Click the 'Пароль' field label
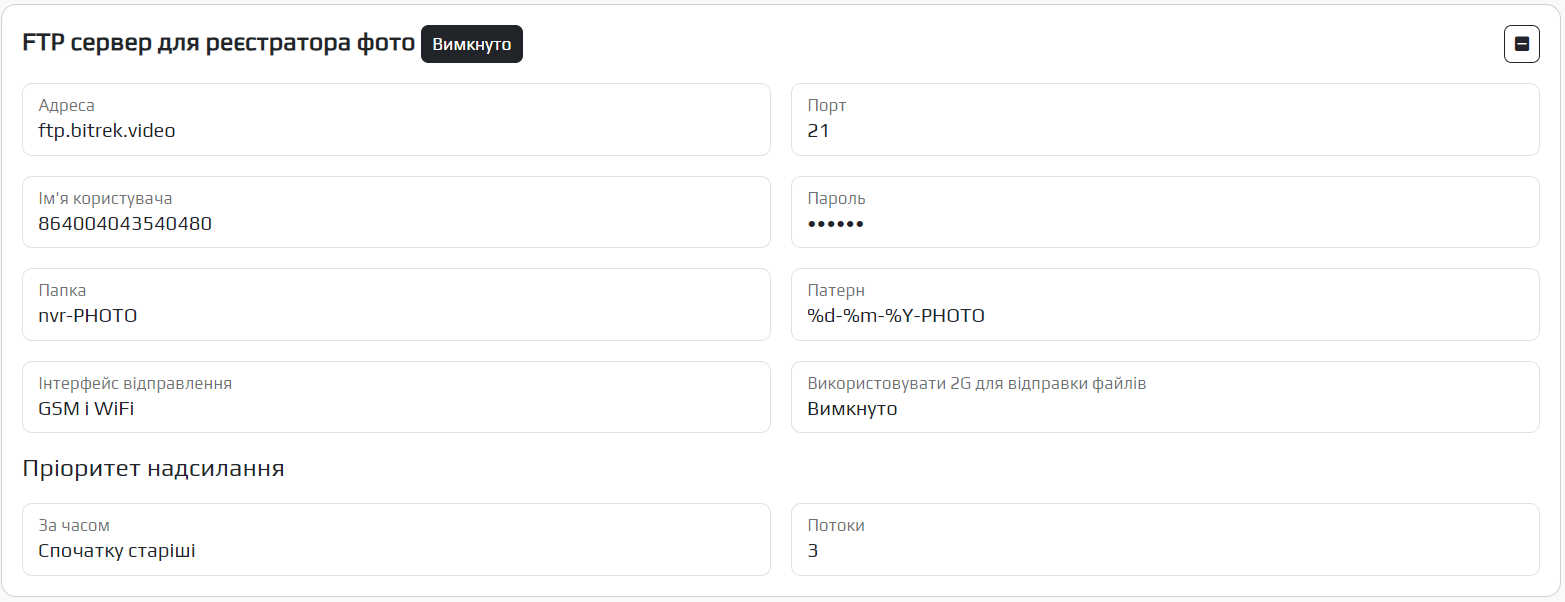 tap(836, 198)
